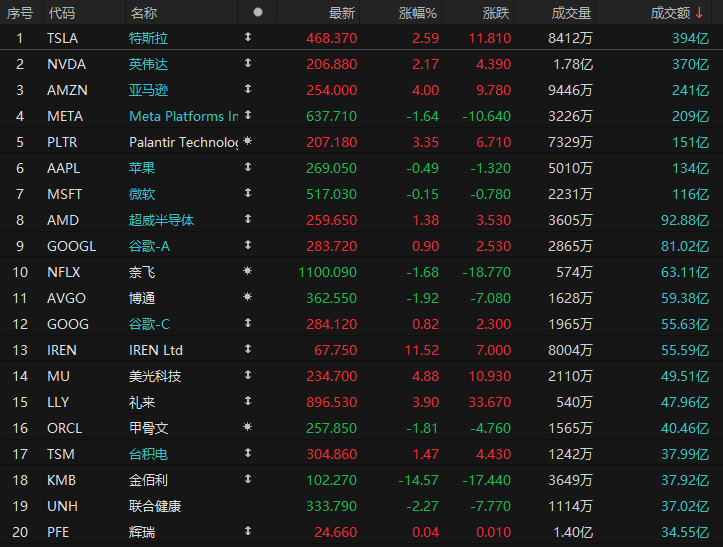723x547 pixels.
Task: Sort by the 代码 column header
Action: click(62, 13)
